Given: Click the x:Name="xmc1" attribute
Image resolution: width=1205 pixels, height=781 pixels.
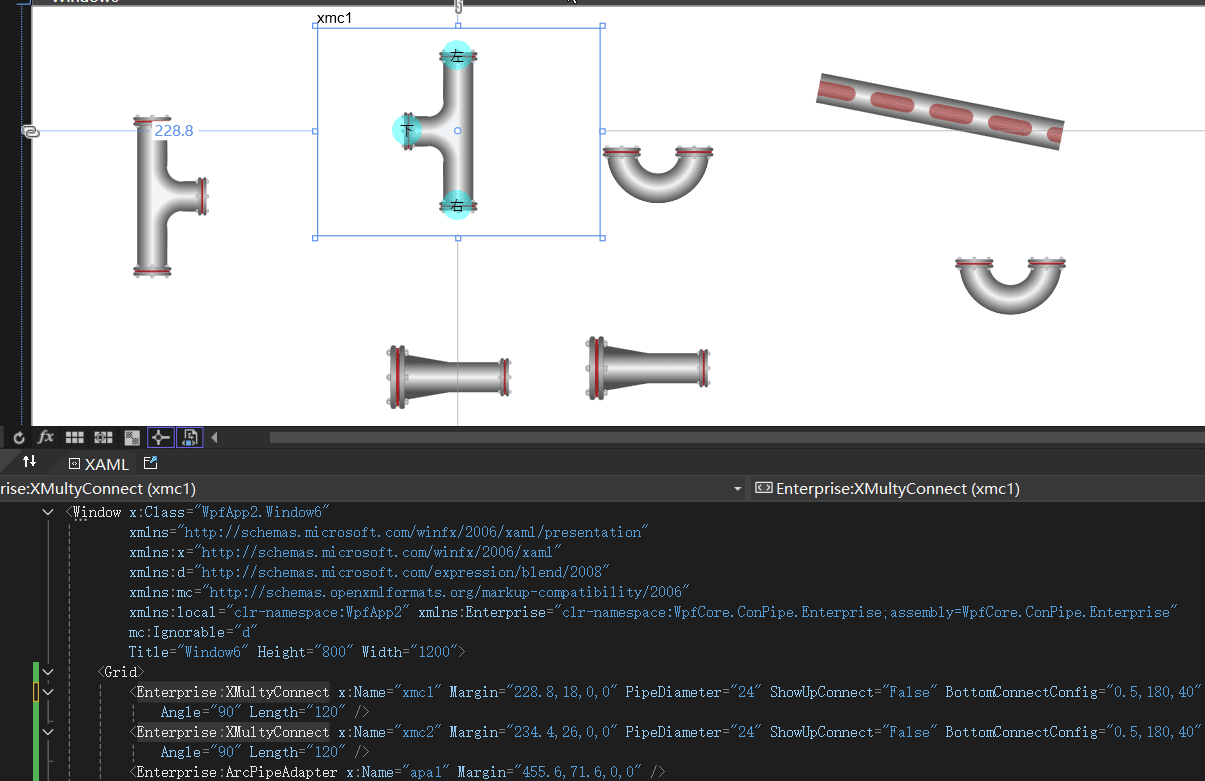Looking at the screenshot, I should [x=389, y=692].
